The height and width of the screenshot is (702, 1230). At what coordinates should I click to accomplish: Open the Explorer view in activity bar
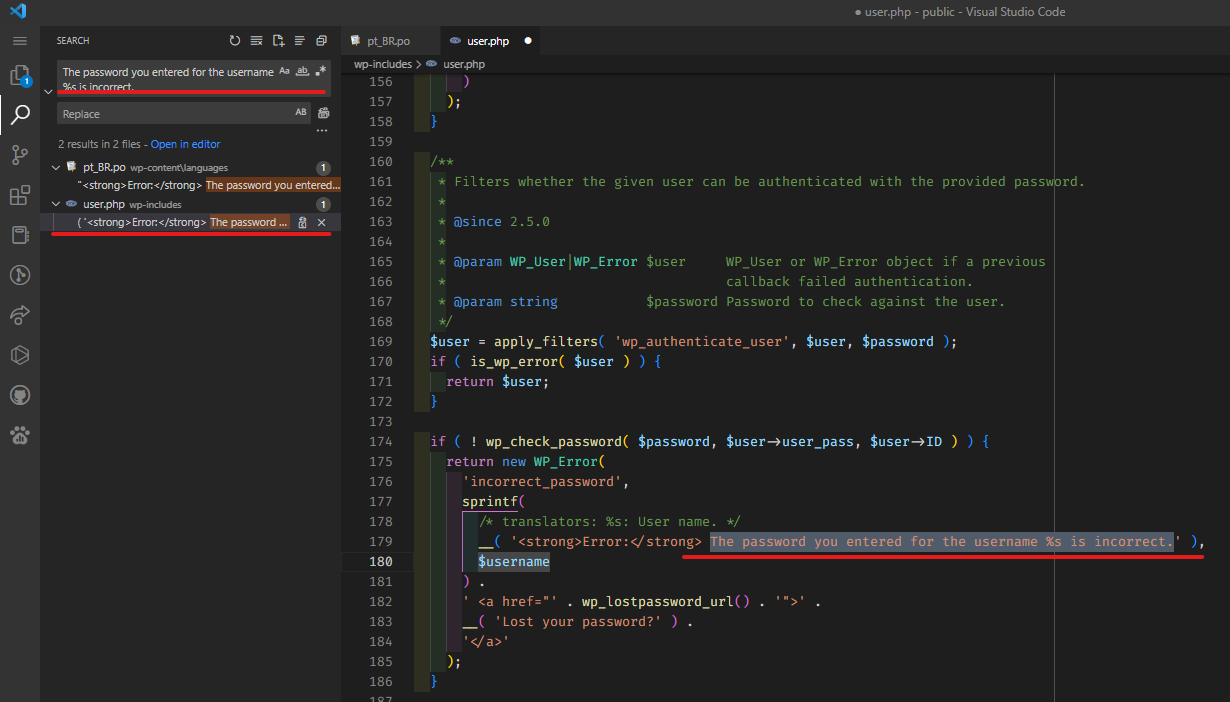coord(19,76)
